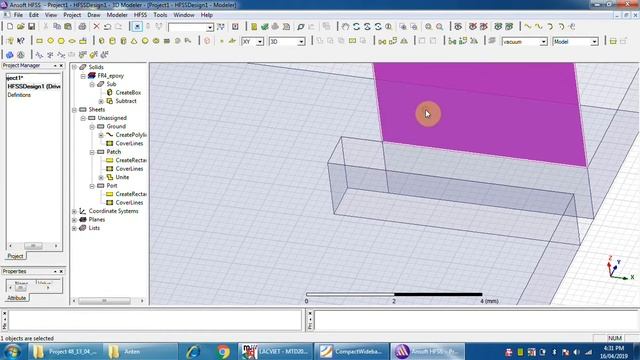Click the Zoom out magnifier icon
Screen dimensions: 640x360
coord(440,27)
